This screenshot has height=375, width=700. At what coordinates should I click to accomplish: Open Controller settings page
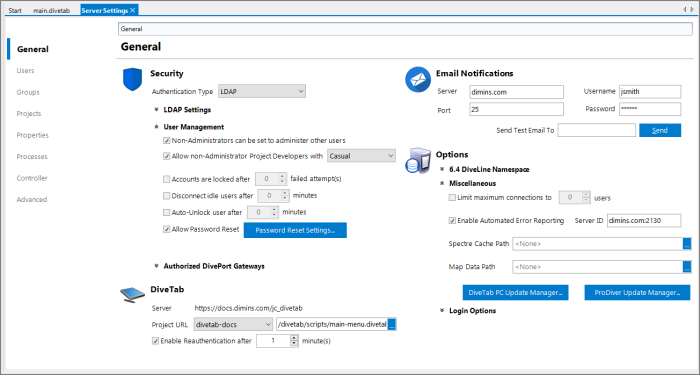pyautogui.click(x=32, y=178)
